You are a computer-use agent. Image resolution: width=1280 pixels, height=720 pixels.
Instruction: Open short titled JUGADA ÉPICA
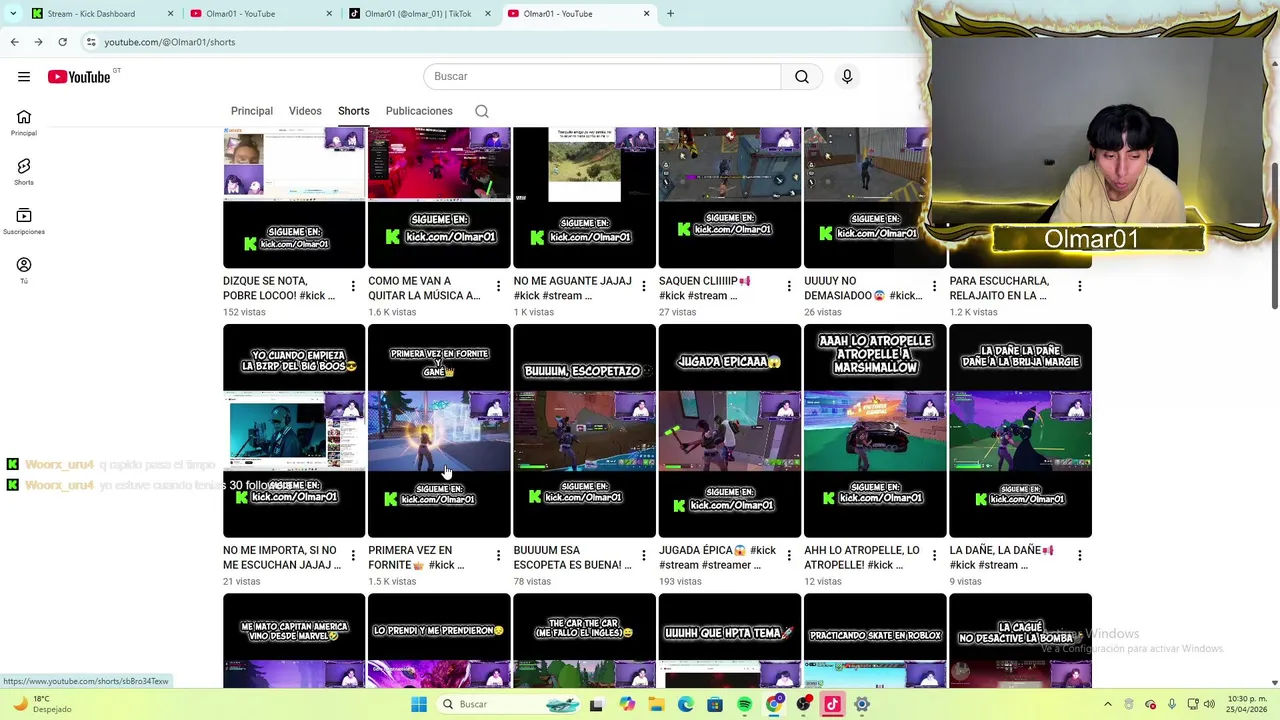pyautogui.click(x=717, y=558)
